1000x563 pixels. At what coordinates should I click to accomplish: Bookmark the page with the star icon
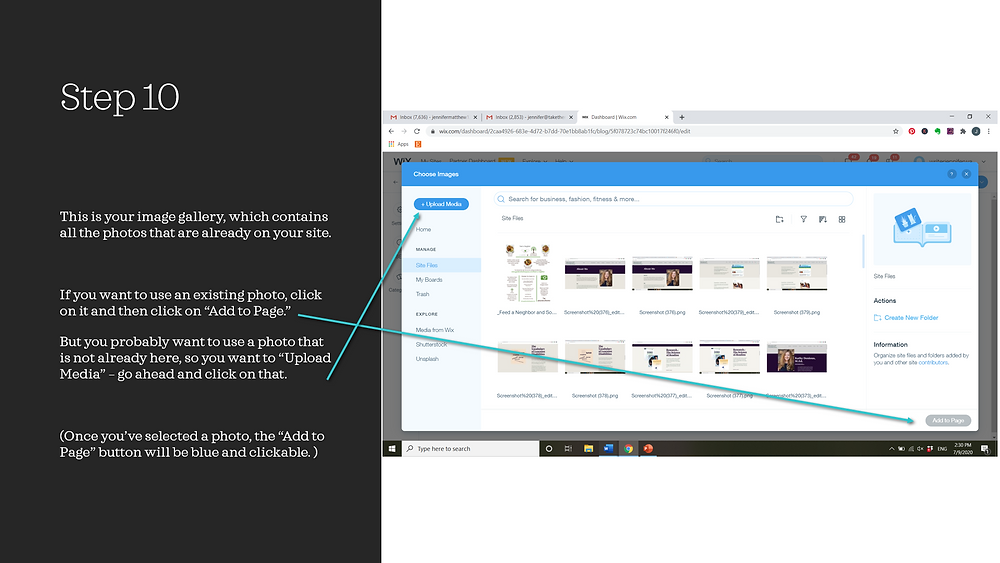[x=895, y=131]
